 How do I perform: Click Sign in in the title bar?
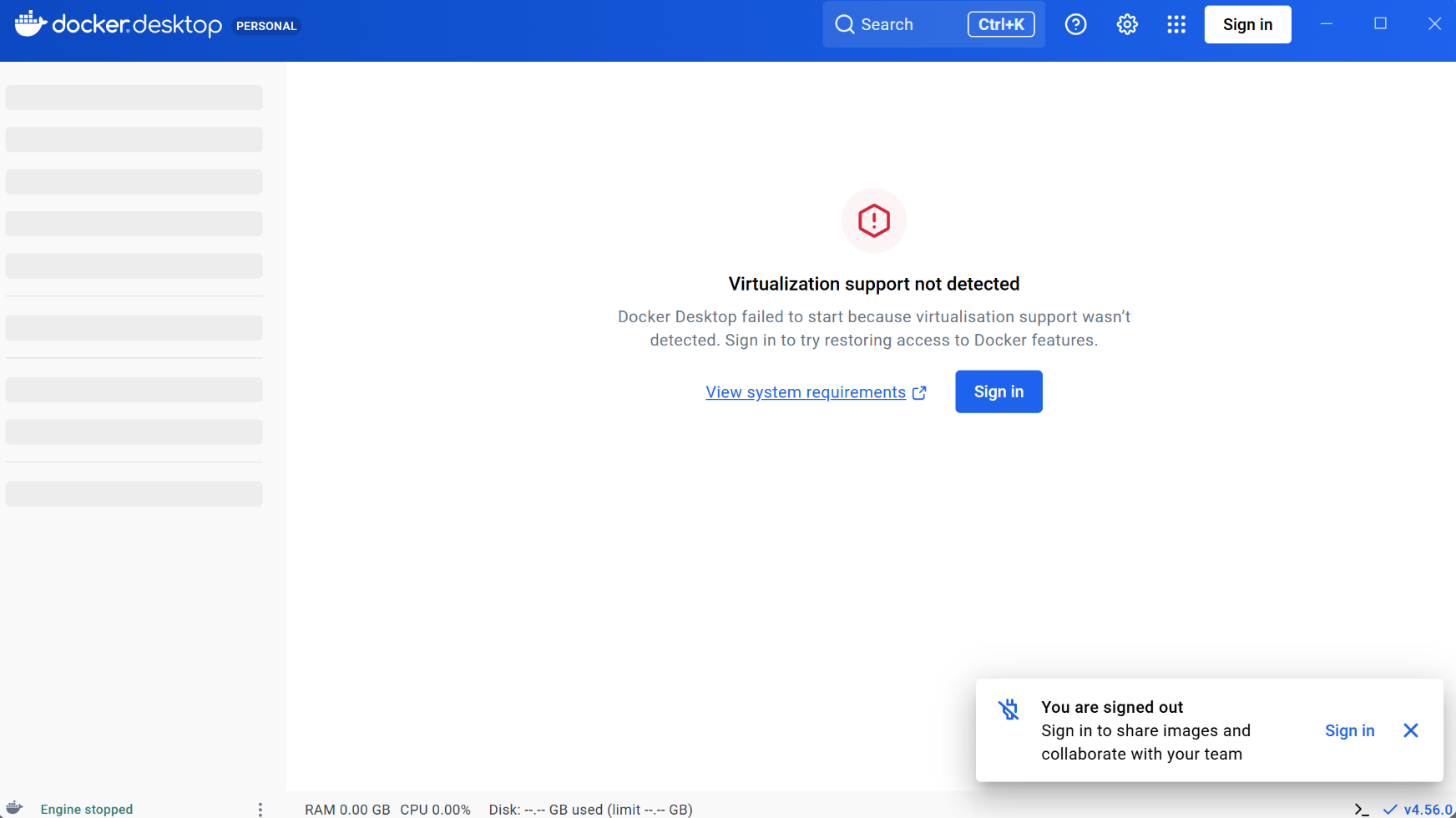click(x=1247, y=24)
